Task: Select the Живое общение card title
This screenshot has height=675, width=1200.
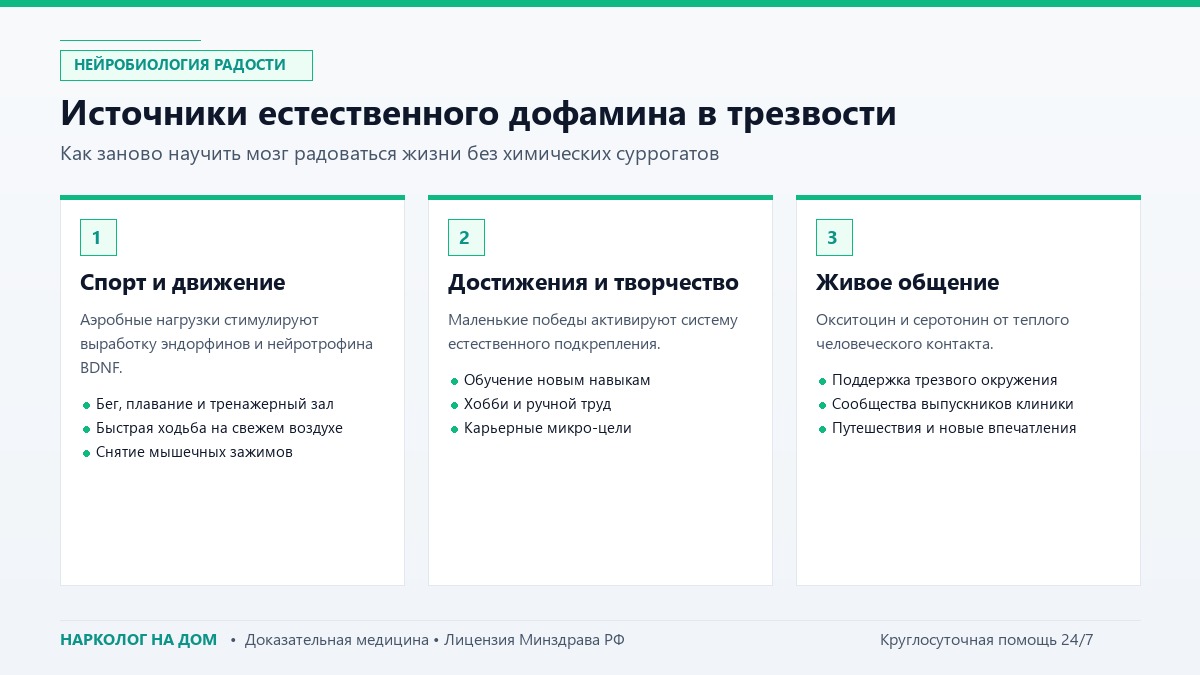Action: pos(907,283)
